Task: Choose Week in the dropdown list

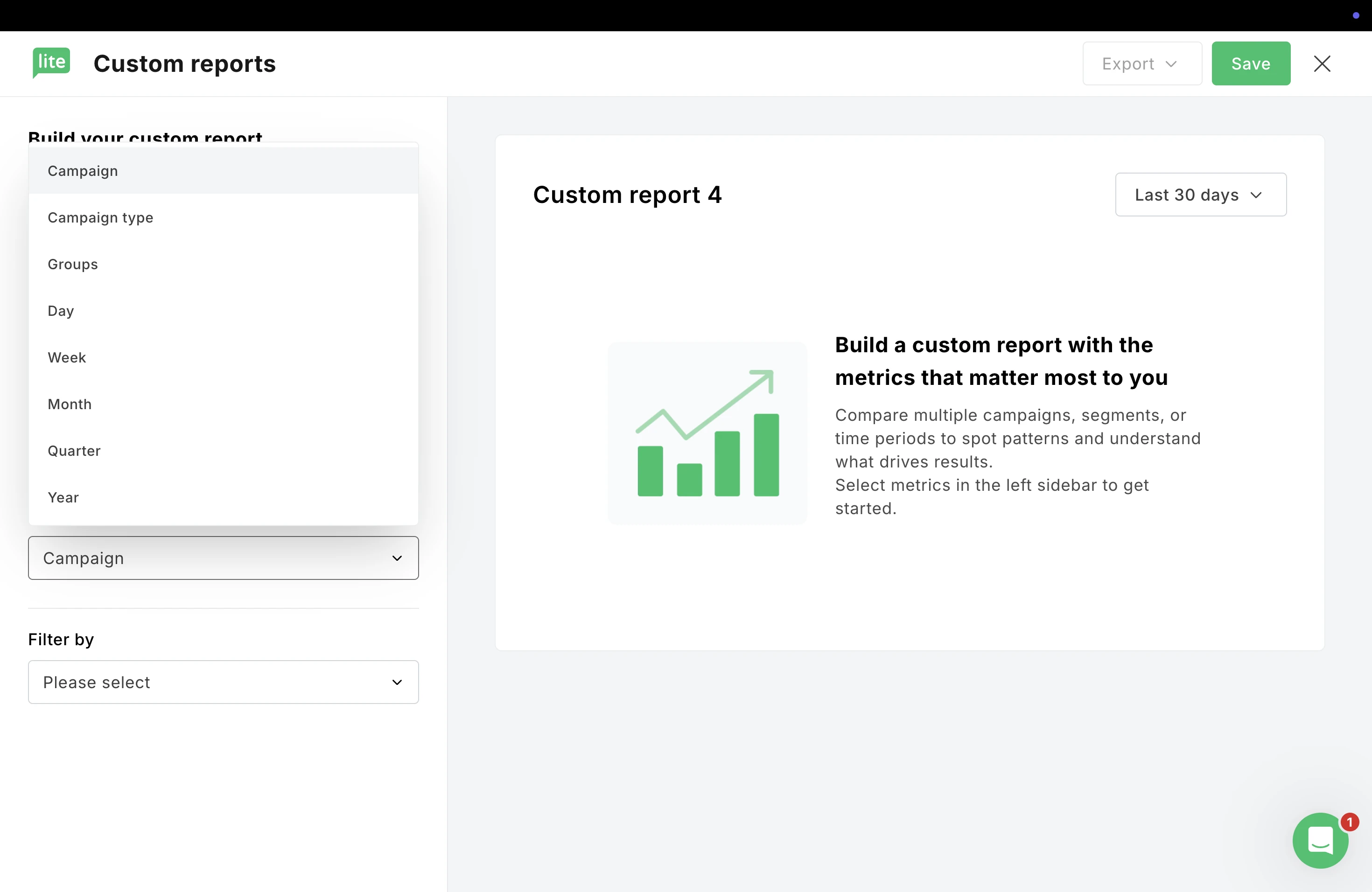Action: [x=67, y=358]
